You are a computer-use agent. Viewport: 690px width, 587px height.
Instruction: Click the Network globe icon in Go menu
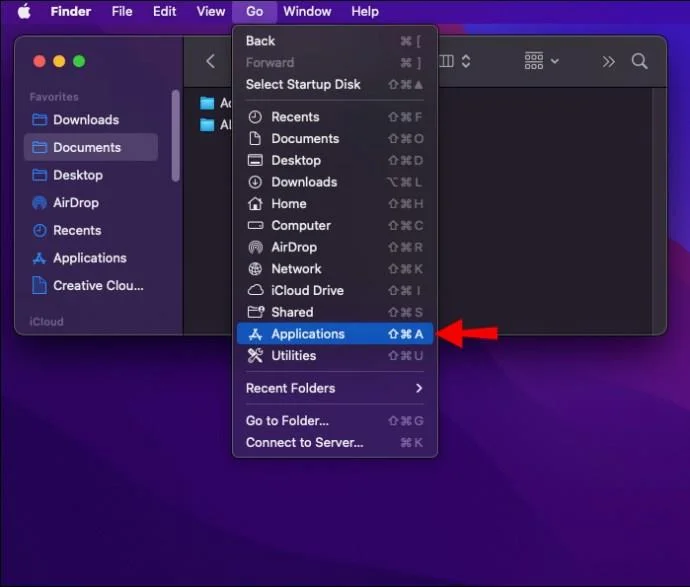point(255,269)
